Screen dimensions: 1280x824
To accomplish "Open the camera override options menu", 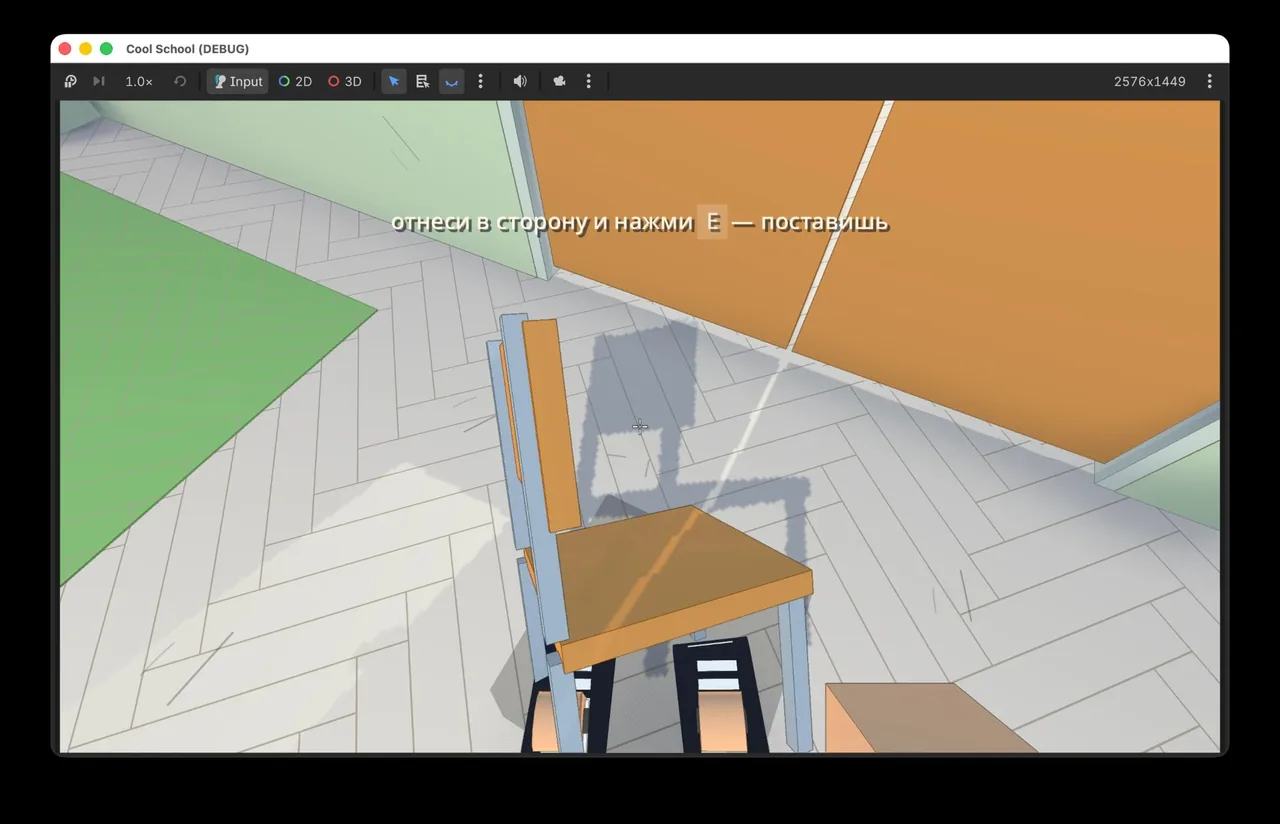I will click(x=588, y=81).
